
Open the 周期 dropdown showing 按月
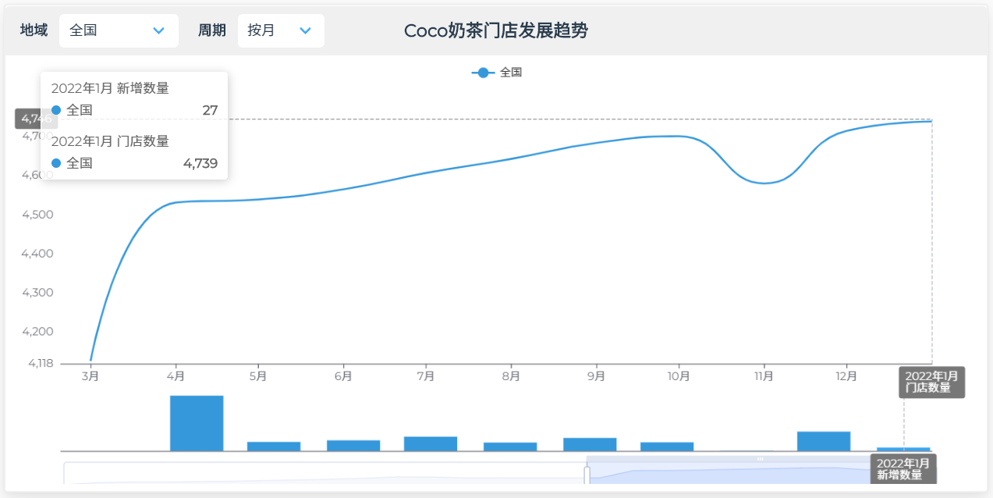pyautogui.click(x=280, y=31)
